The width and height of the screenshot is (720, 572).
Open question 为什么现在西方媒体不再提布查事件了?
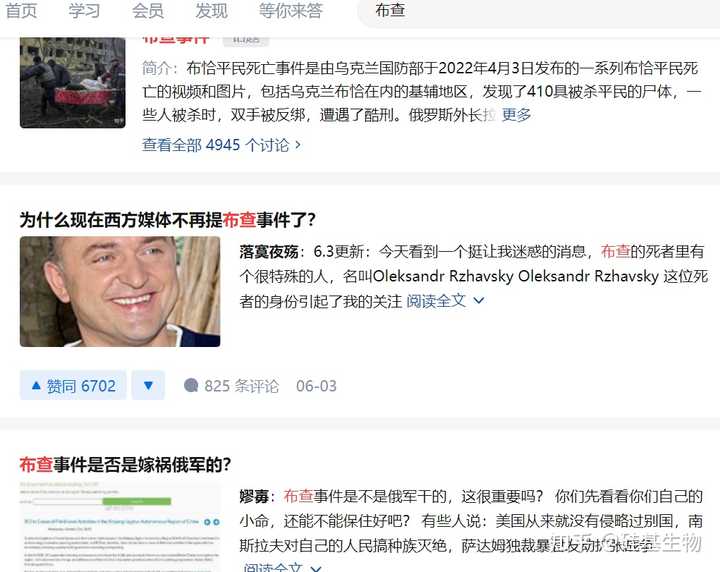pyautogui.click(x=168, y=220)
